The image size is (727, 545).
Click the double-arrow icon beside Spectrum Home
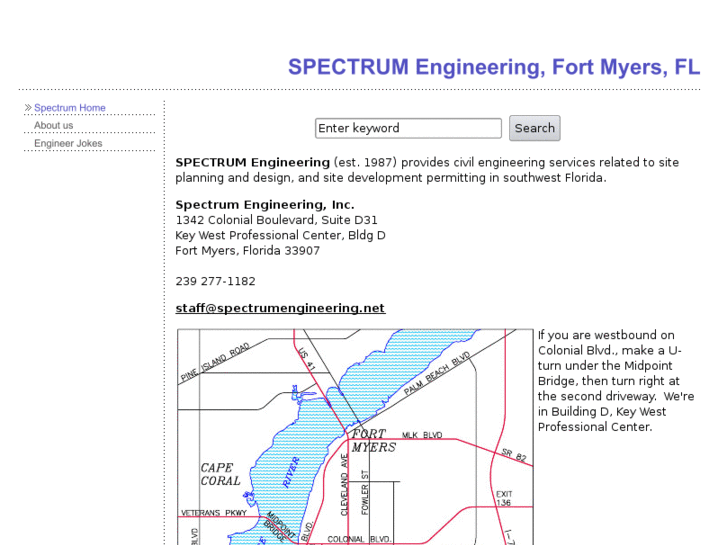(28, 108)
